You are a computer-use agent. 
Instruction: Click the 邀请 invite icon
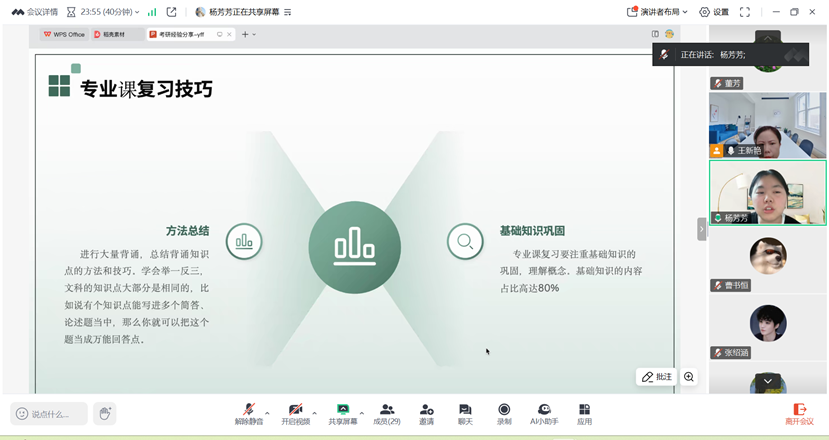click(426, 414)
